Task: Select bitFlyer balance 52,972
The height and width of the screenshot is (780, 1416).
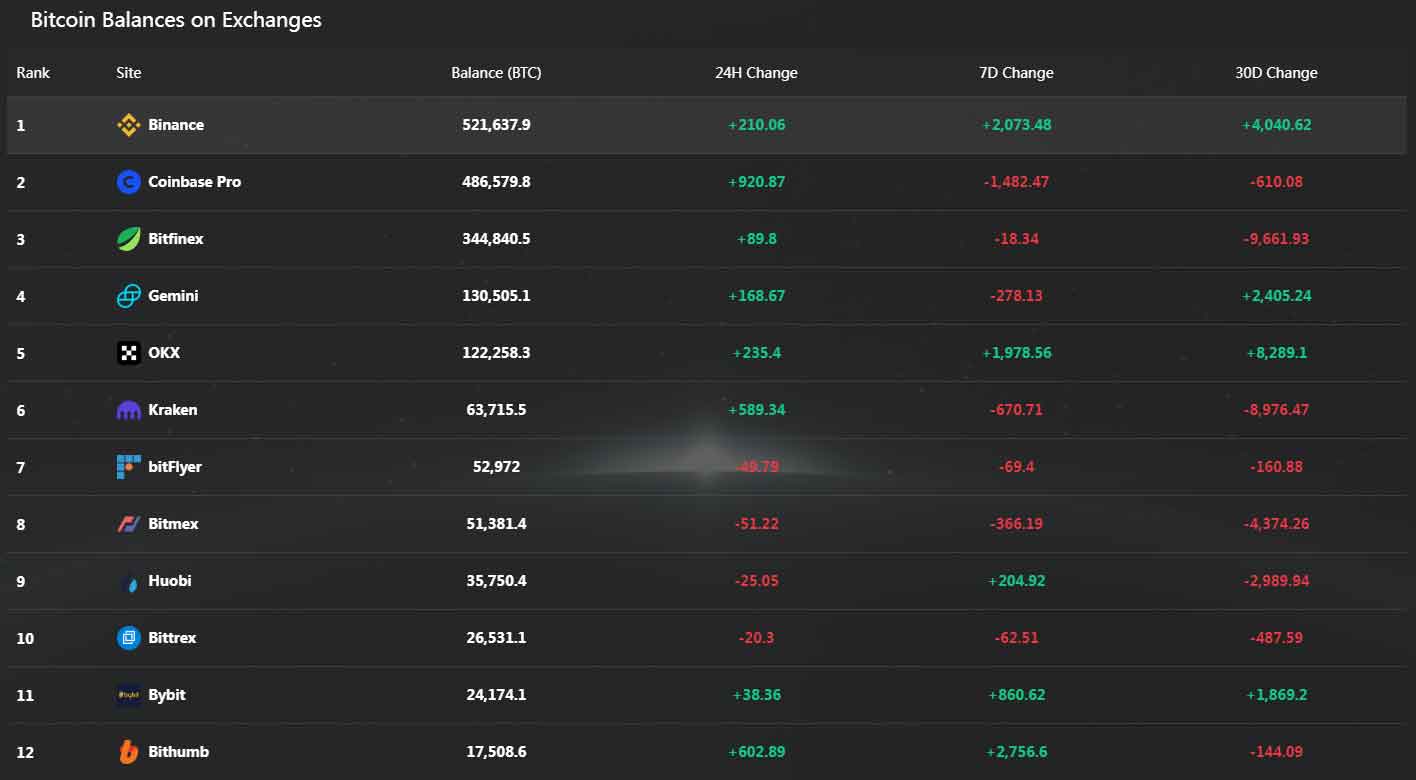Action: coord(496,467)
